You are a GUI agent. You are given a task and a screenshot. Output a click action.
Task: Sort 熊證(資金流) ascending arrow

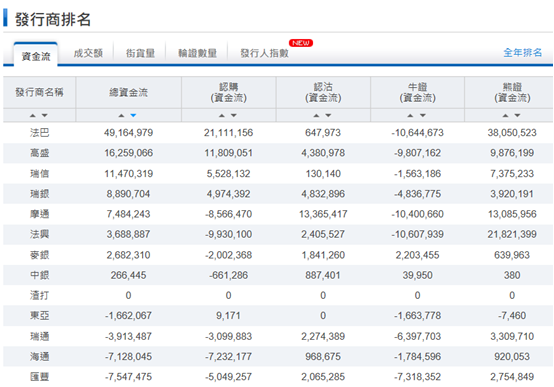click(506, 116)
